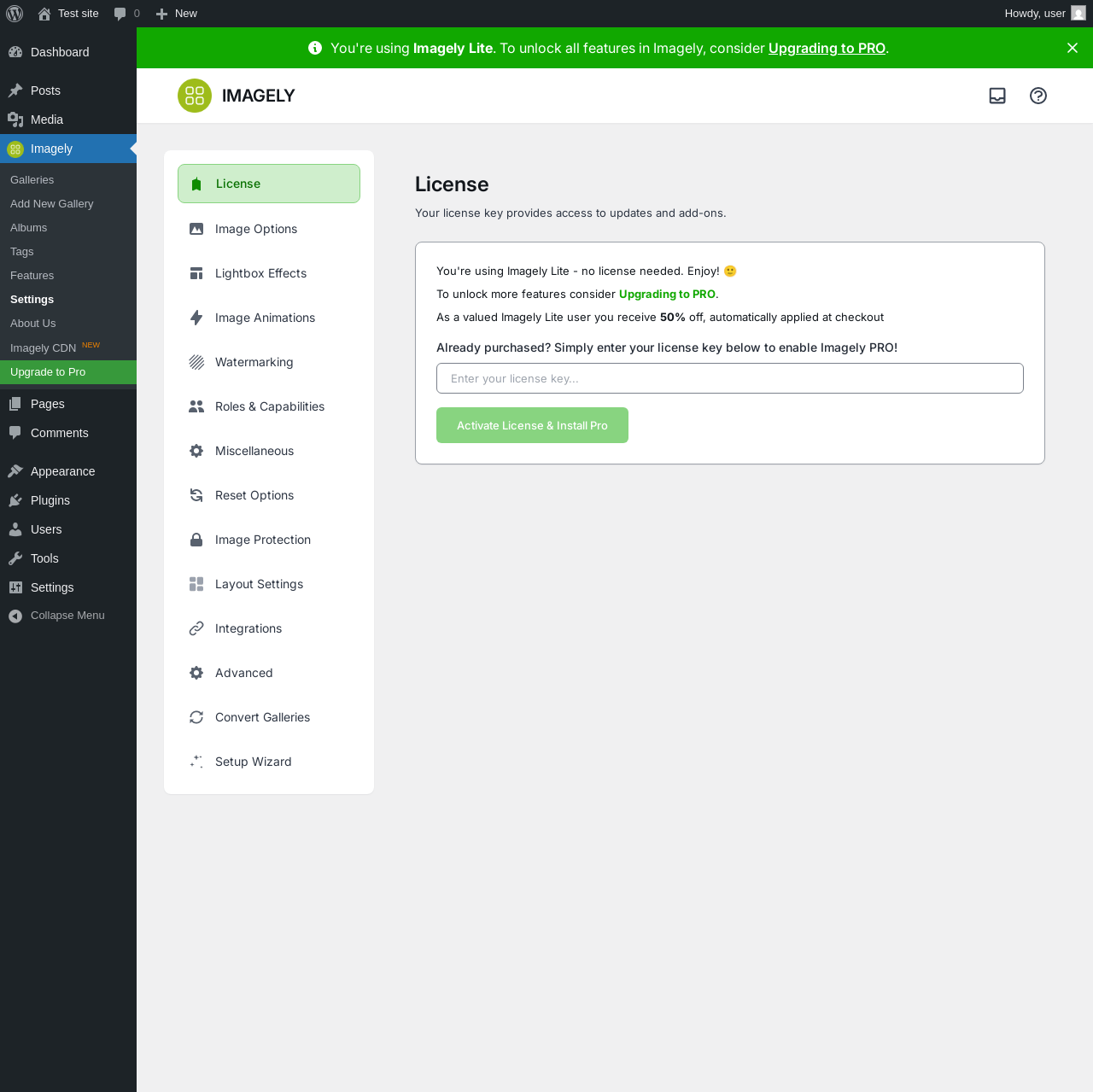Screen dimensions: 1093x1092
Task: Click the Dashboard gauge icon
Action: 15,52
